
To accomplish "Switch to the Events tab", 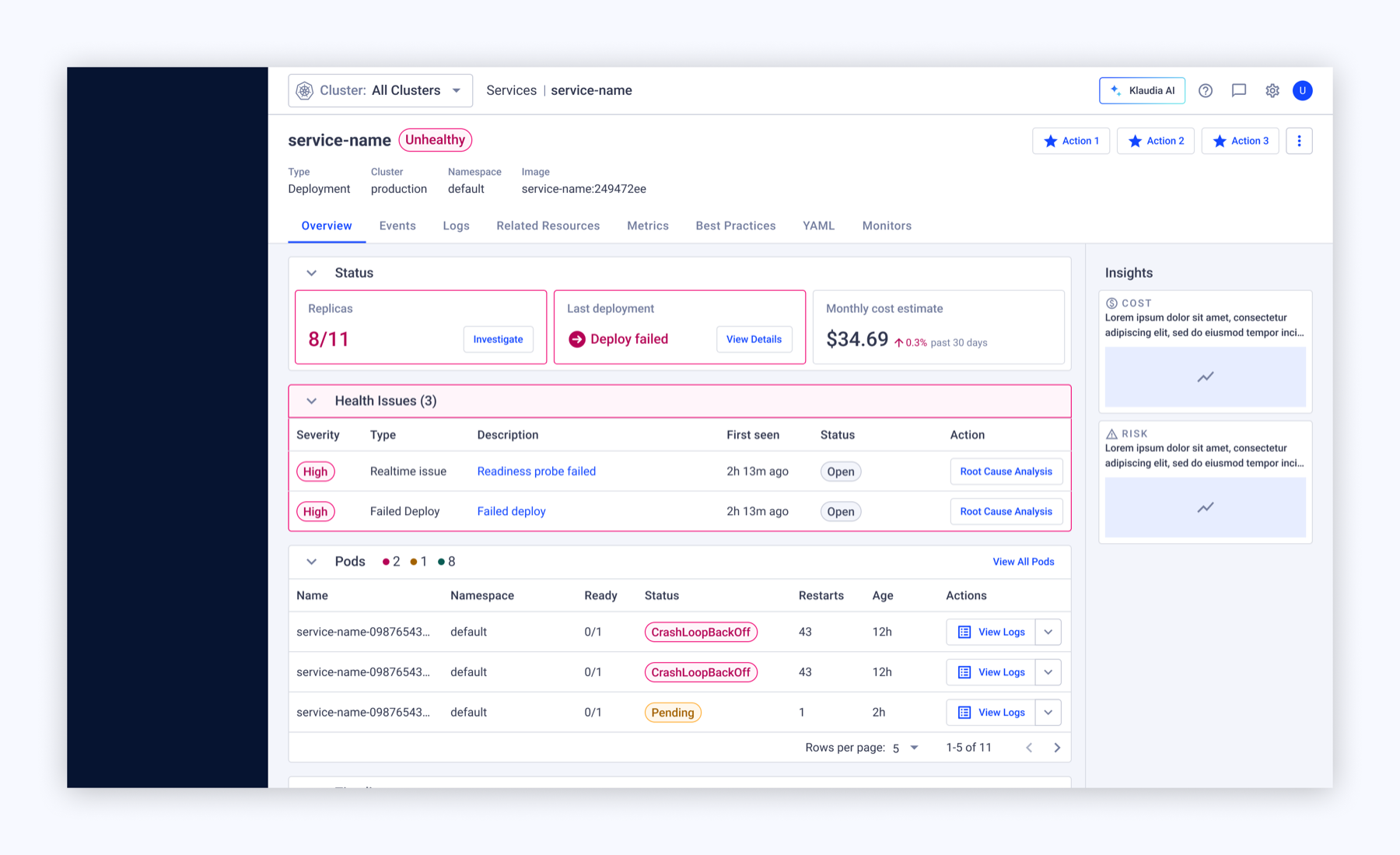I will coord(397,226).
